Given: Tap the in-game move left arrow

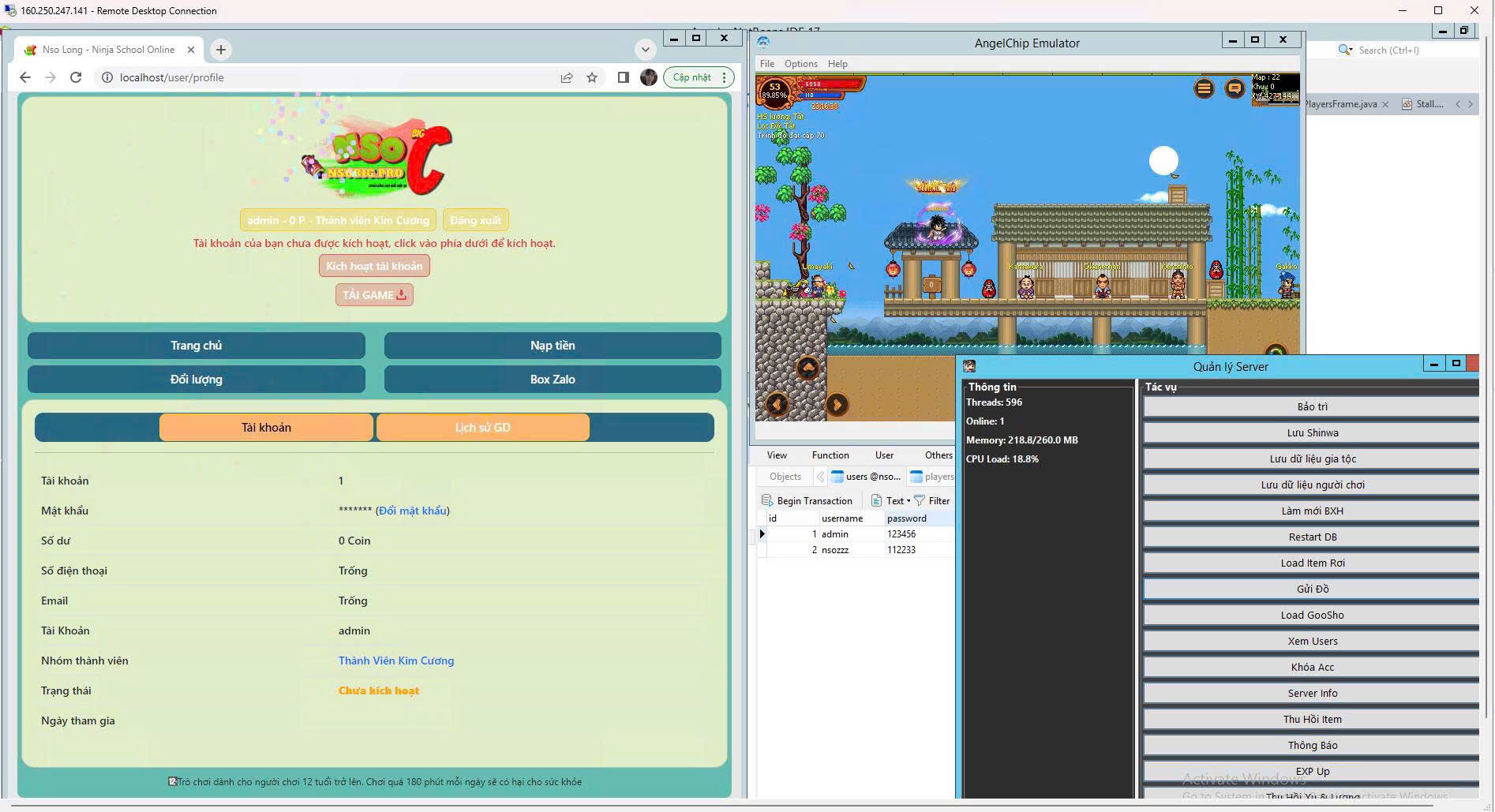Looking at the screenshot, I should pos(777,404).
